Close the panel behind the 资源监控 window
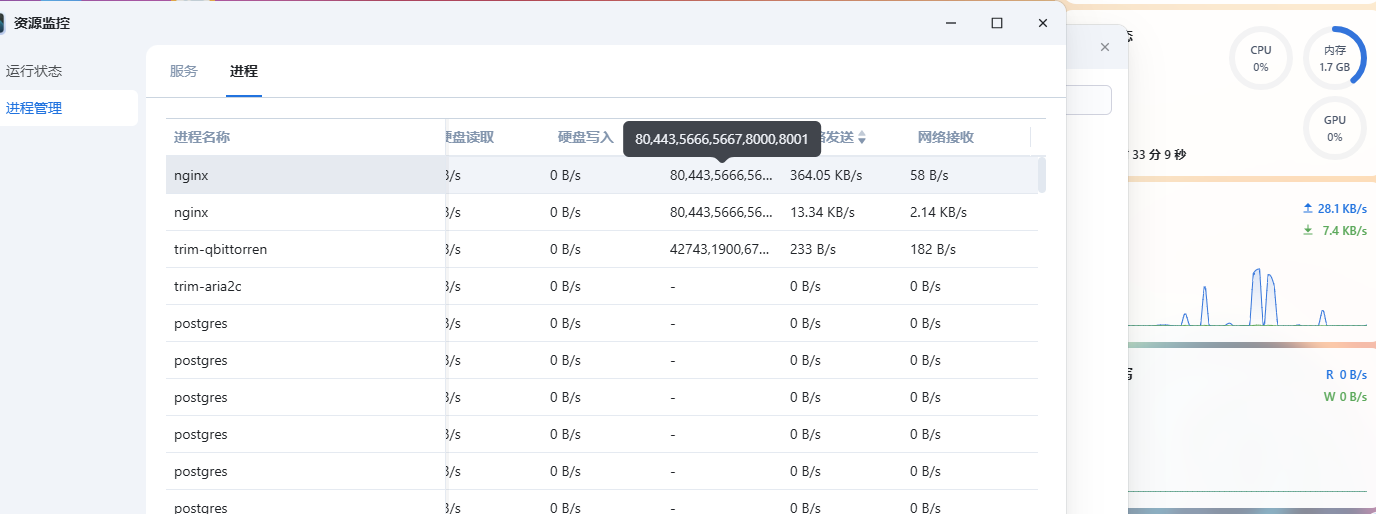The image size is (1376, 514). pos(1105,47)
